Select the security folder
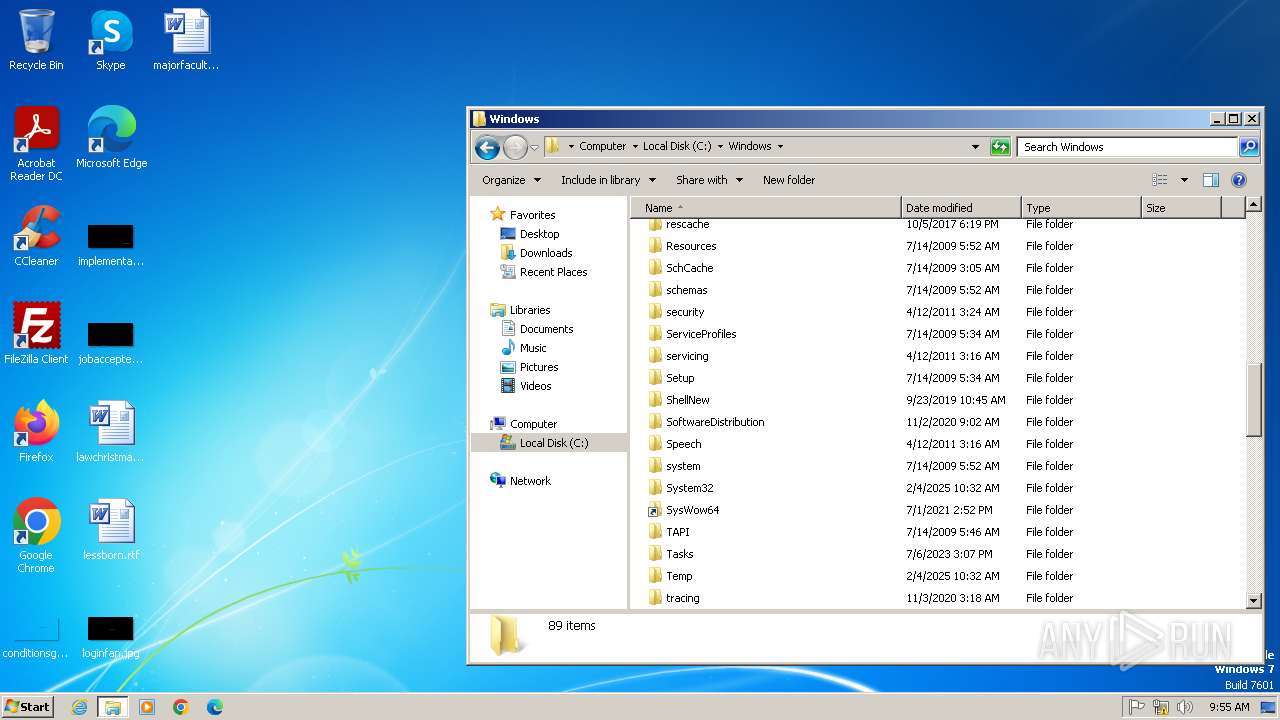This screenshot has width=1280, height=720. [x=685, y=312]
